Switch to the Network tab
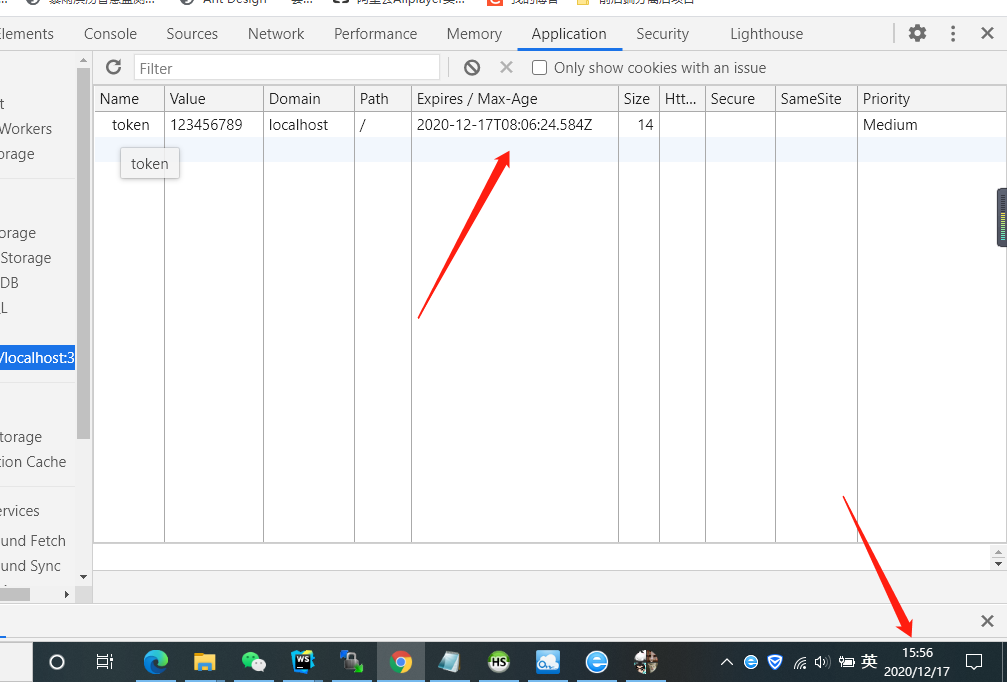Image resolution: width=1007 pixels, height=682 pixels. [276, 33]
